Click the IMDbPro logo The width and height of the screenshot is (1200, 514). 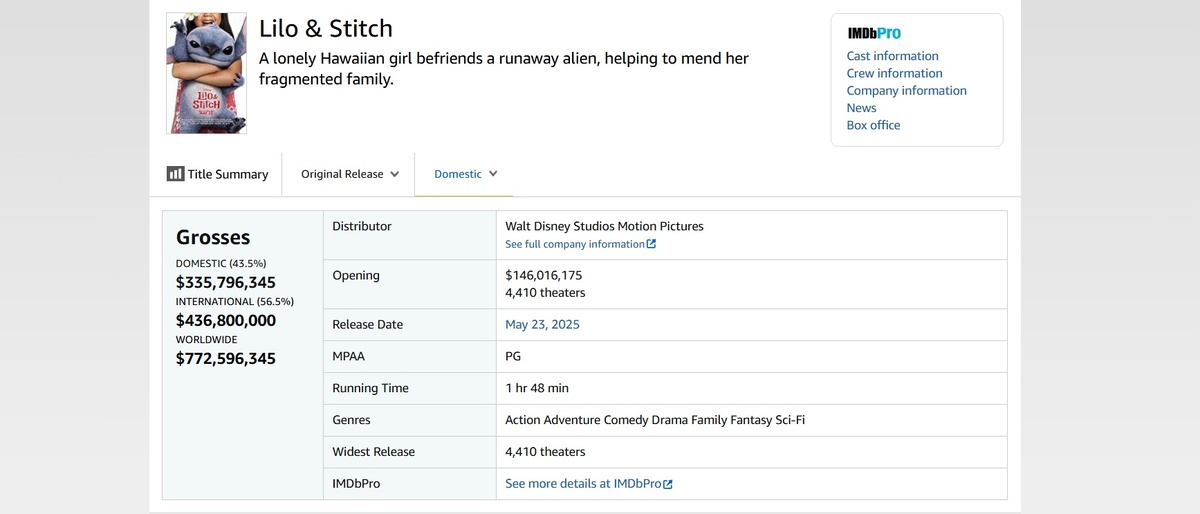874,33
